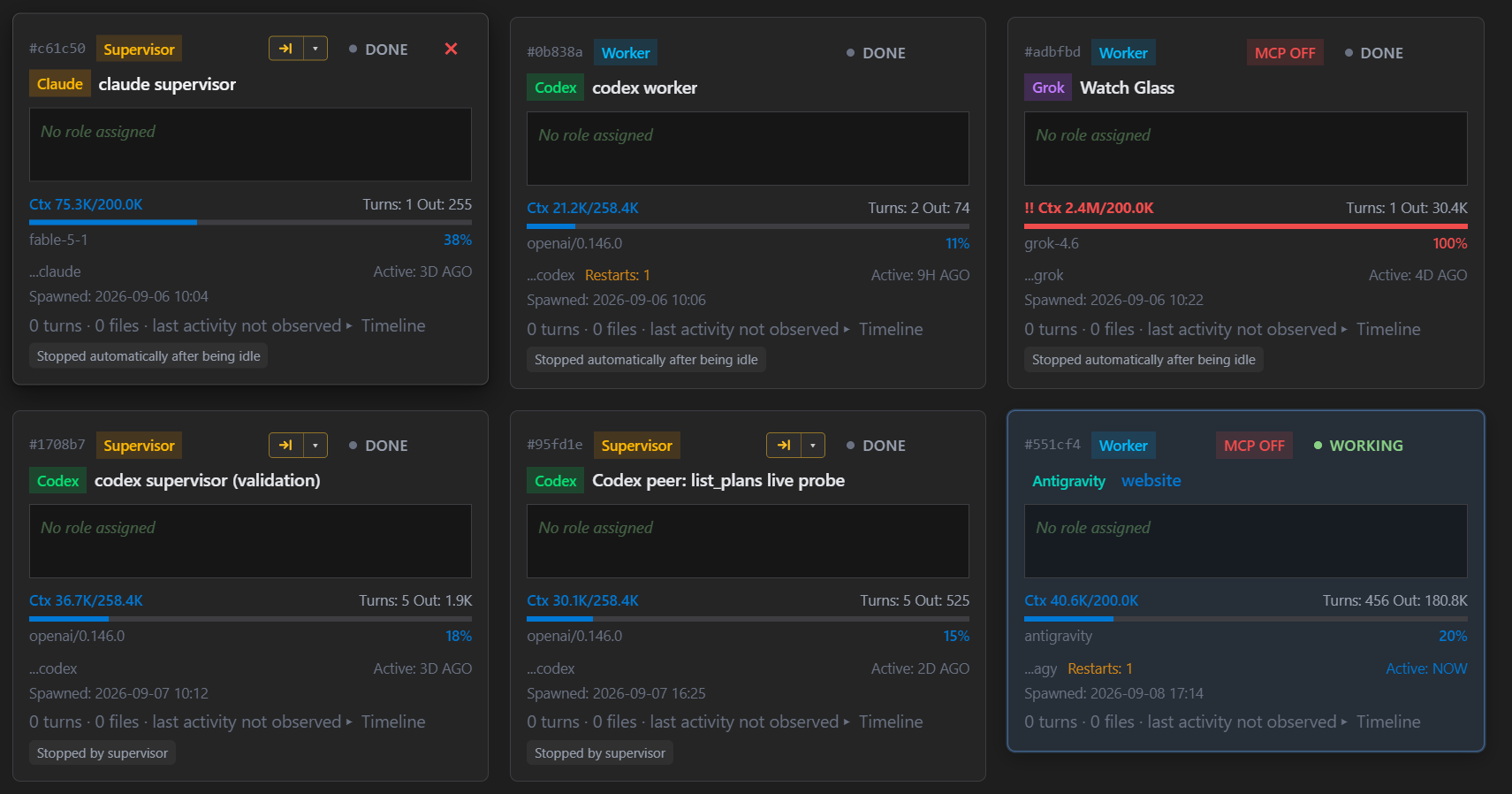Screen dimensions: 1512x794
Task: Expand Timeline on Codex peer list_plans card
Action: 884,721
